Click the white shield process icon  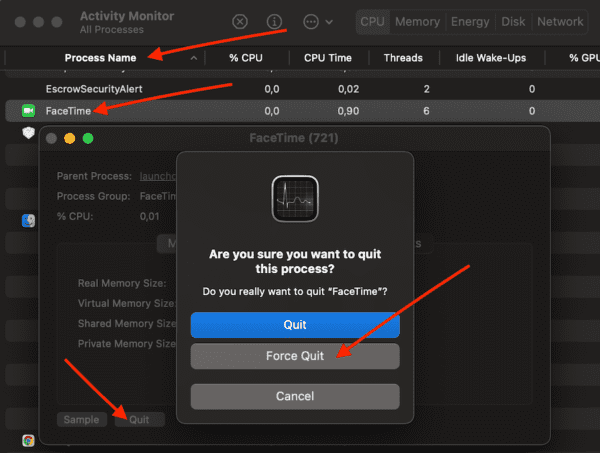[x=28, y=133]
